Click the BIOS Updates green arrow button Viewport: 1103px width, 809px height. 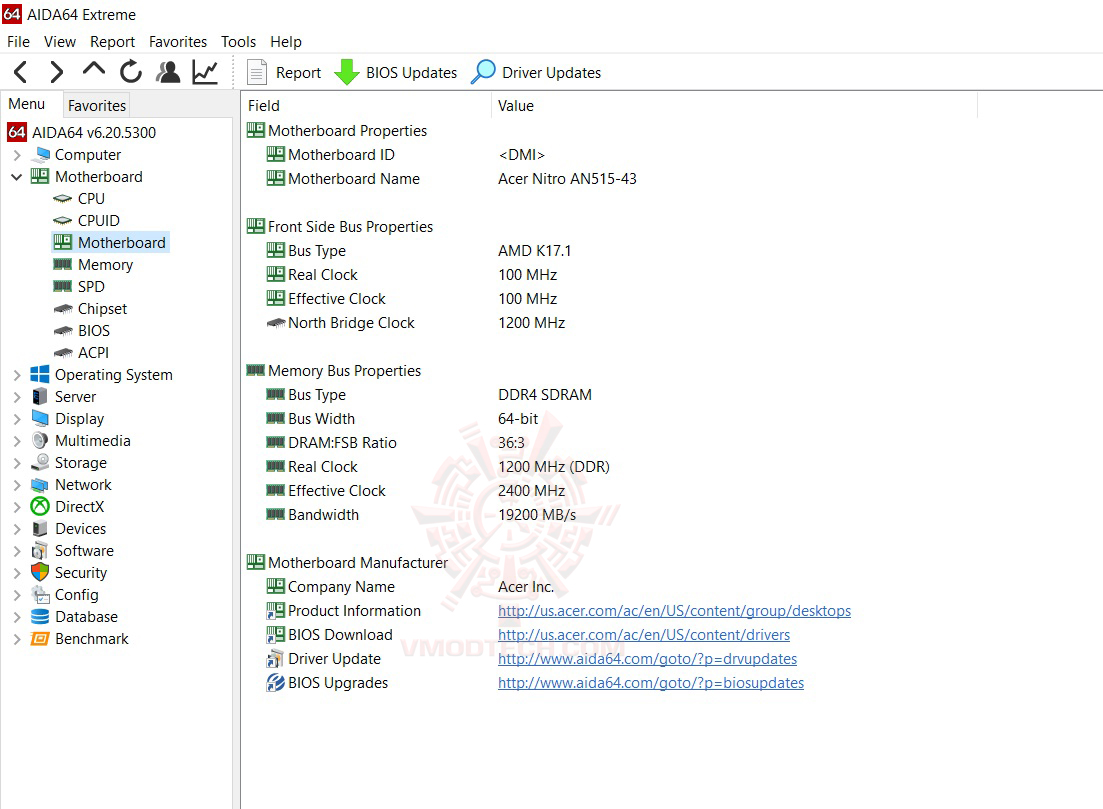point(395,72)
